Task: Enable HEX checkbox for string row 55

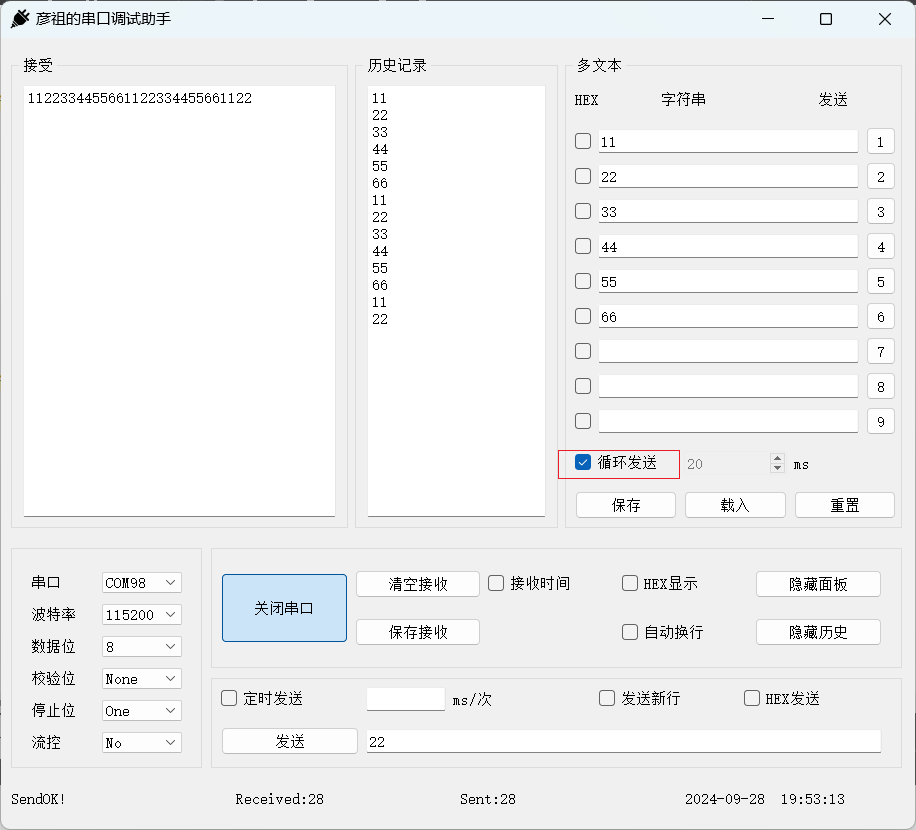Action: pyautogui.click(x=583, y=282)
